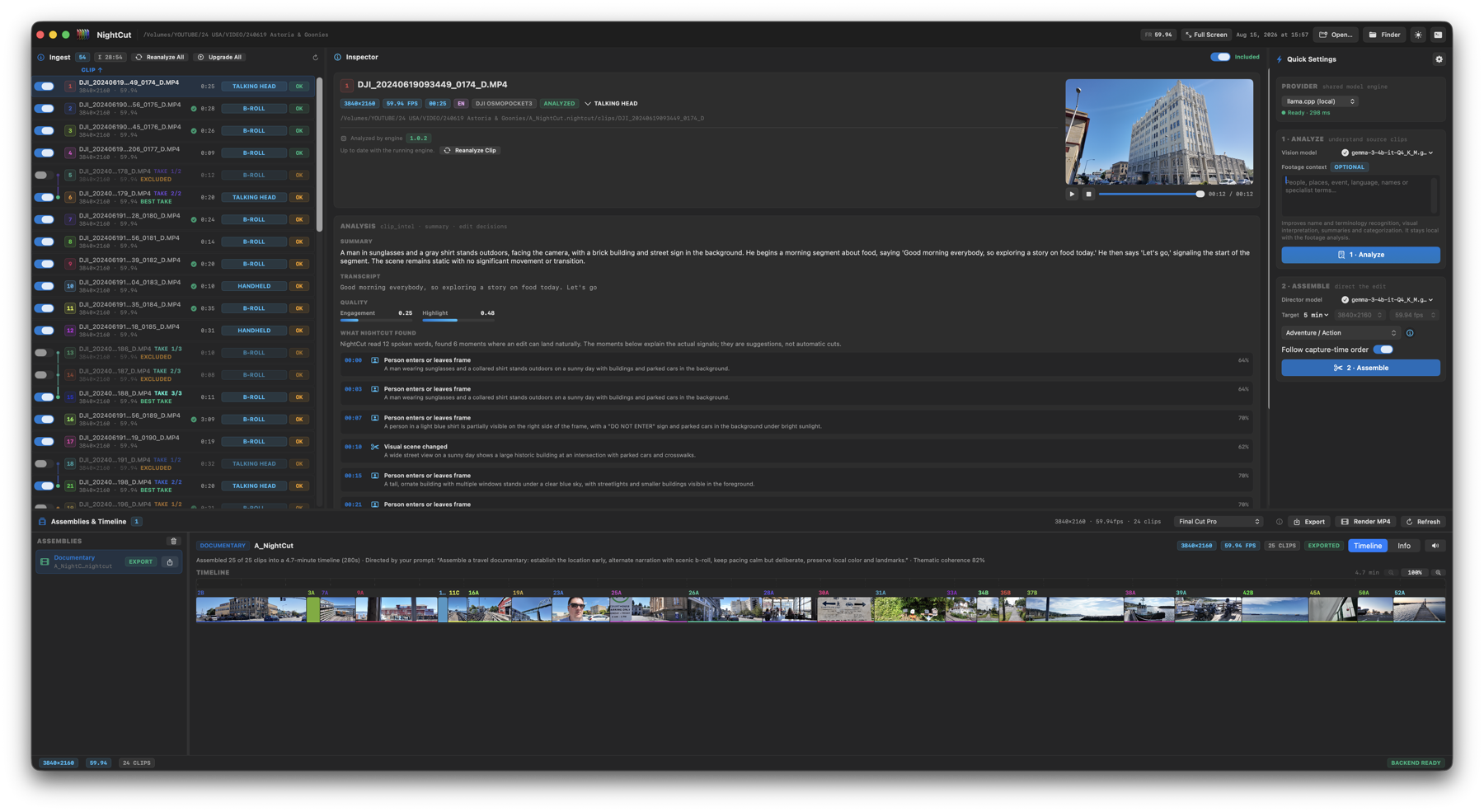Click the Open... project button

click(1336, 35)
